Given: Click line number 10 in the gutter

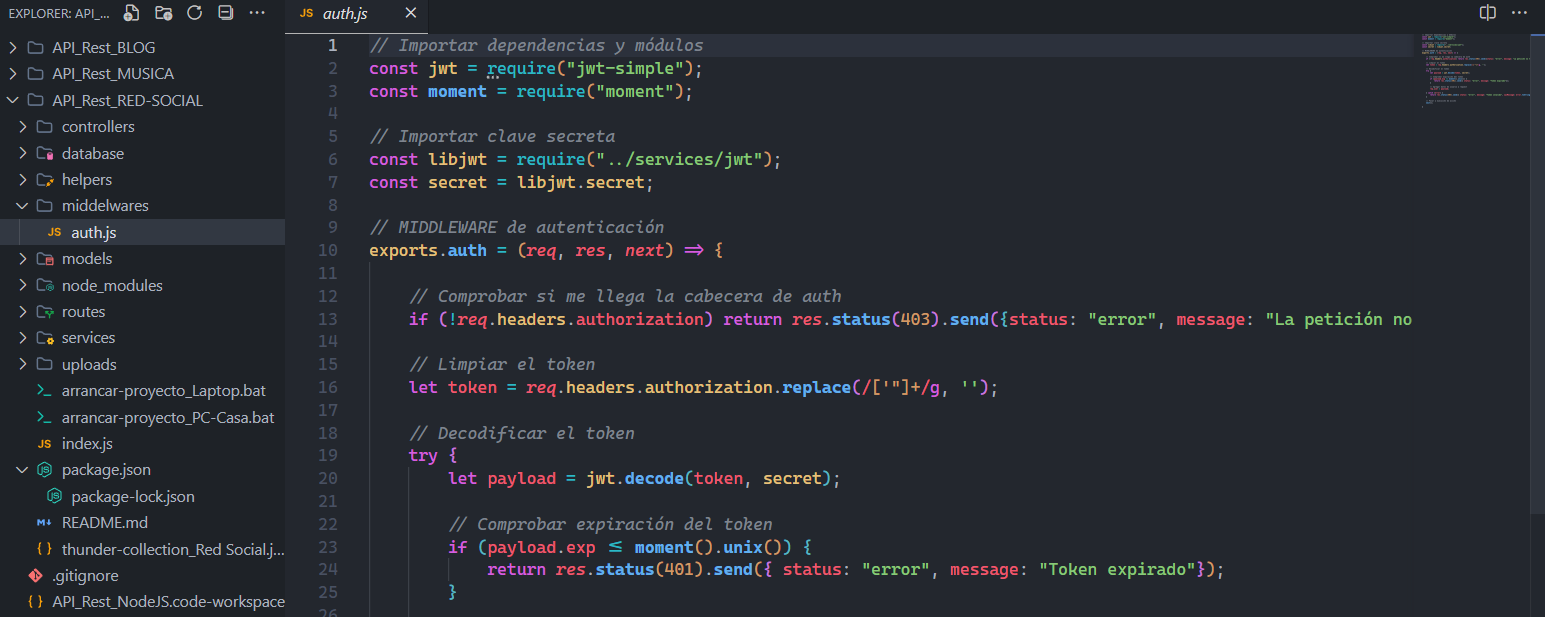Looking at the screenshot, I should coord(327,251).
